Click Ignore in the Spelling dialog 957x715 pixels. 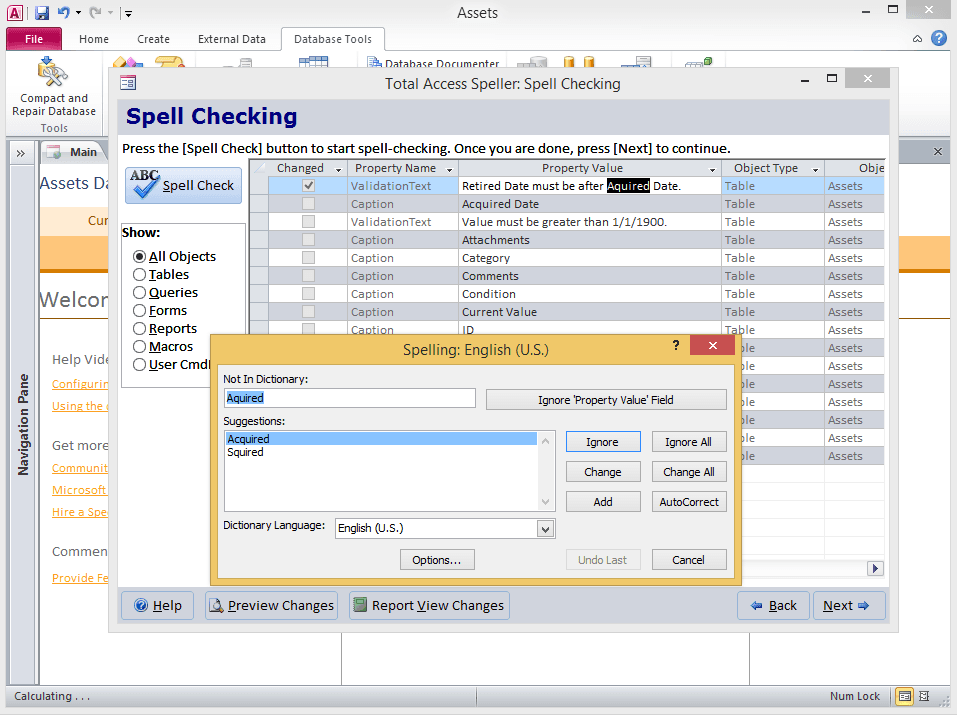[603, 442]
